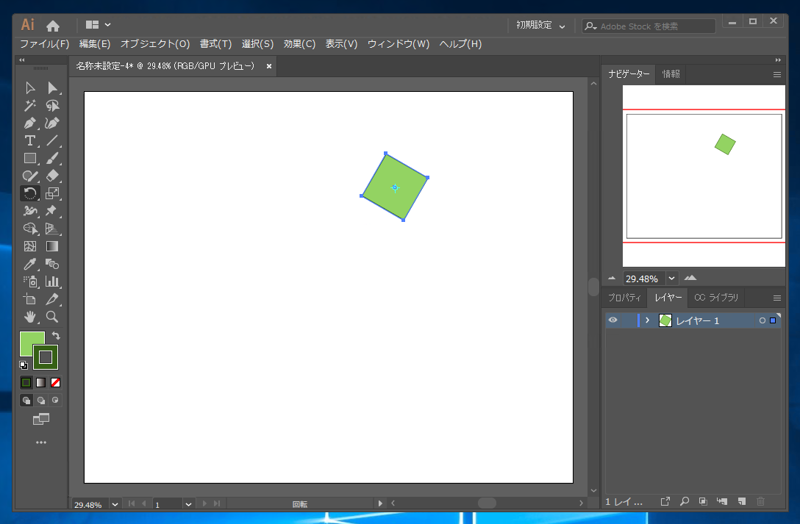Hide レイヤー 1 using the eye icon
800x524 pixels.
click(x=613, y=320)
